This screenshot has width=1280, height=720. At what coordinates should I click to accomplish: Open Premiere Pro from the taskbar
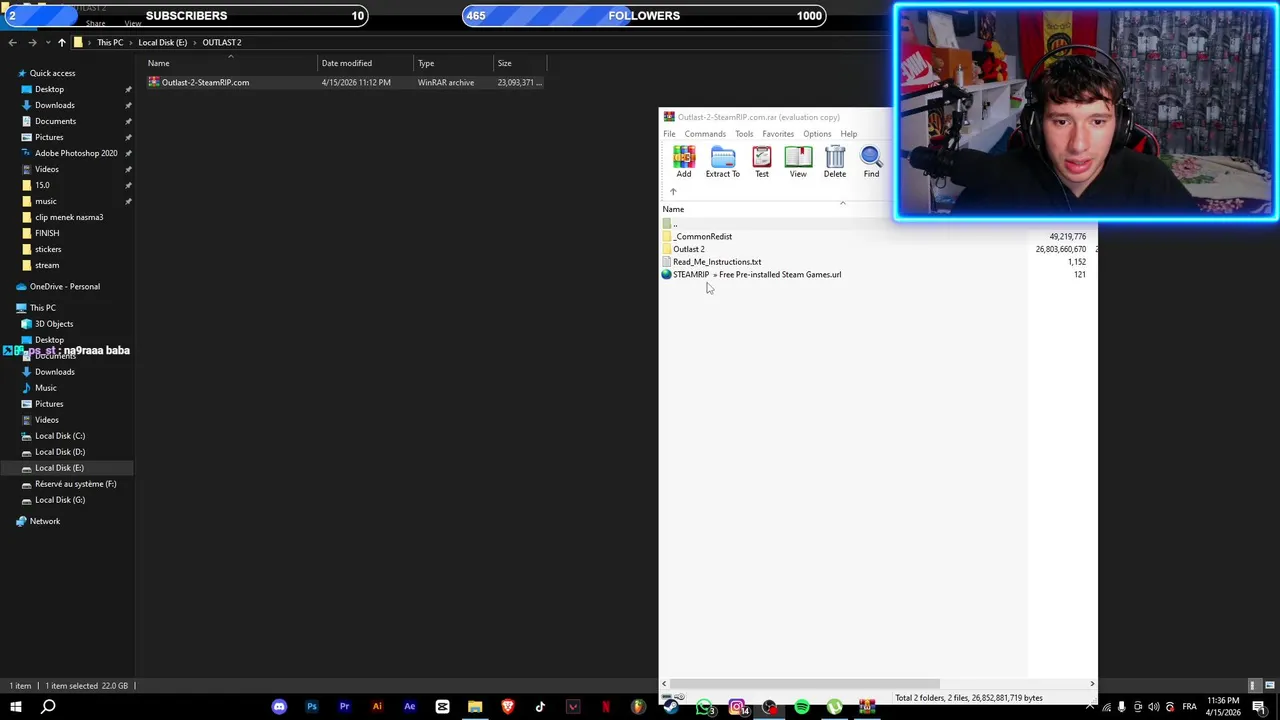tap(344, 707)
